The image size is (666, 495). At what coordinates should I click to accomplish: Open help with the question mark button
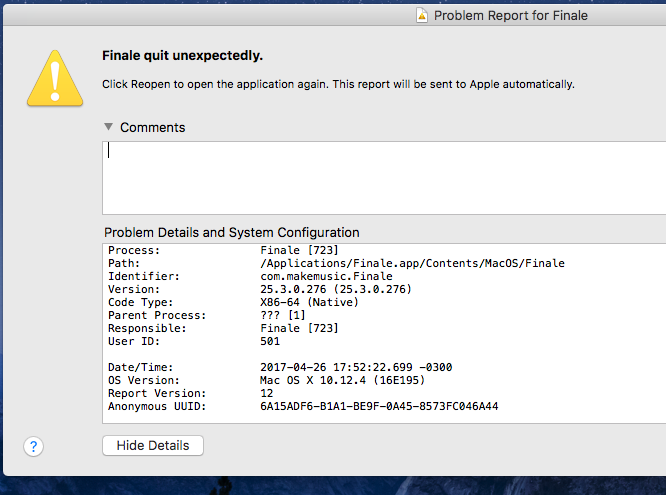tap(34, 446)
